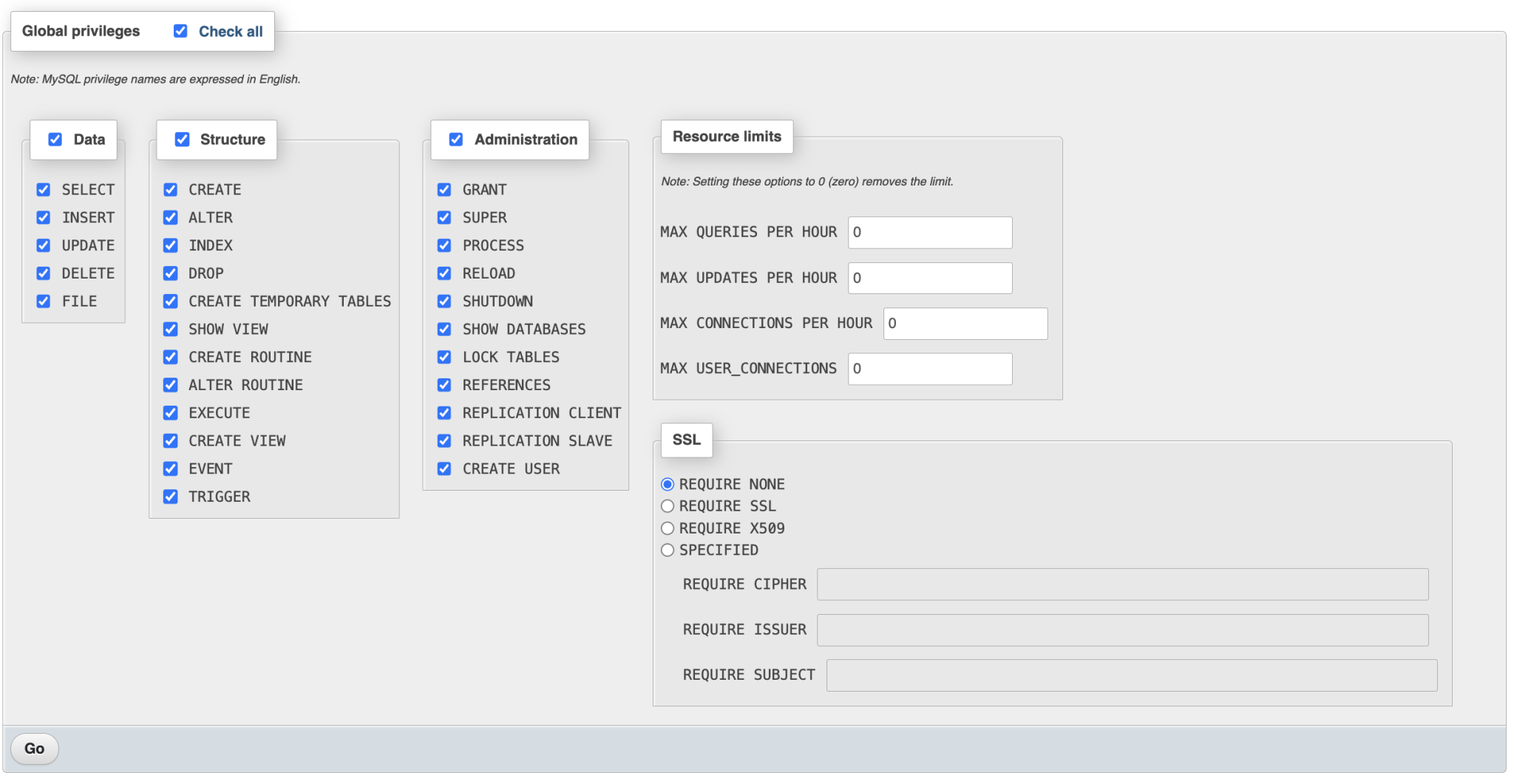1514x784 pixels.
Task: Toggle the Check all checkbox
Action: (x=182, y=30)
